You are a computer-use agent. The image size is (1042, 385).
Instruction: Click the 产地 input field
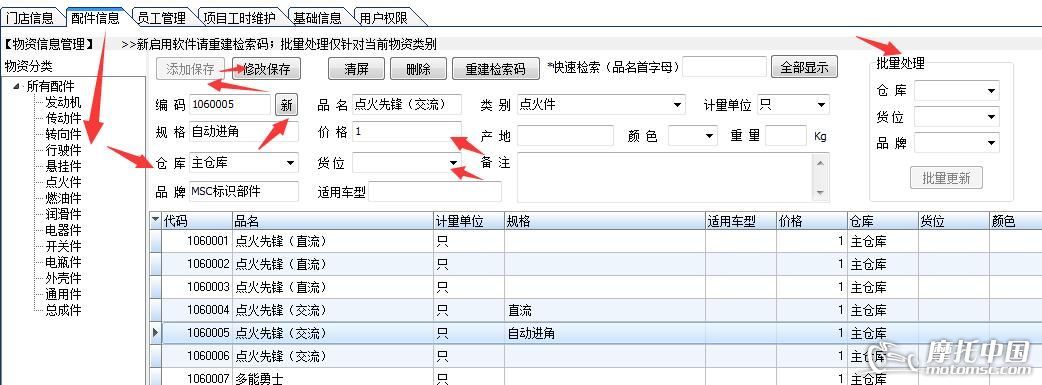click(x=565, y=136)
